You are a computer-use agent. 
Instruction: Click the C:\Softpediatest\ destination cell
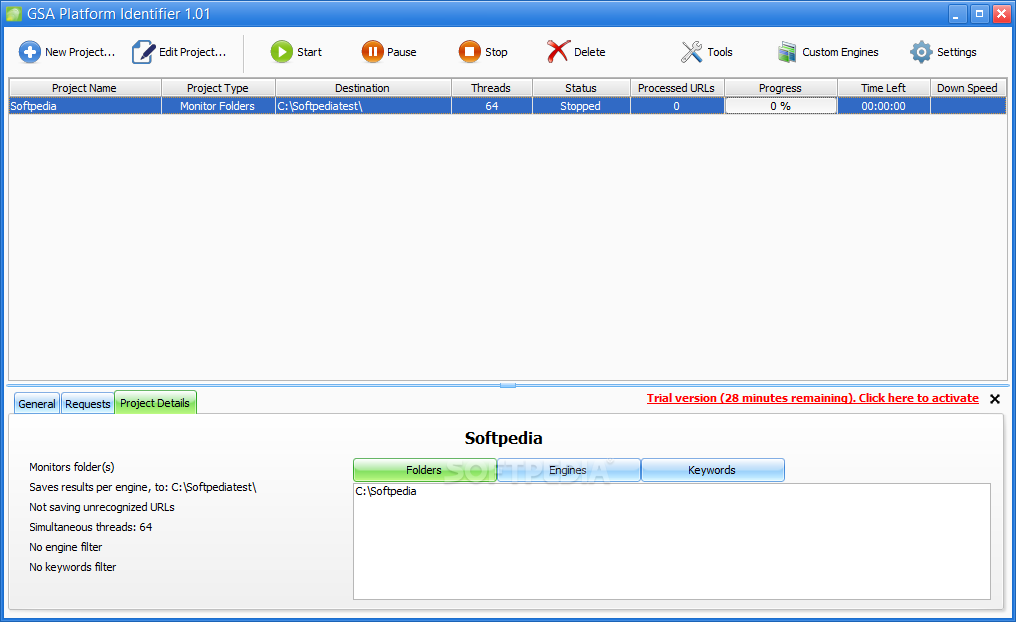(x=363, y=106)
